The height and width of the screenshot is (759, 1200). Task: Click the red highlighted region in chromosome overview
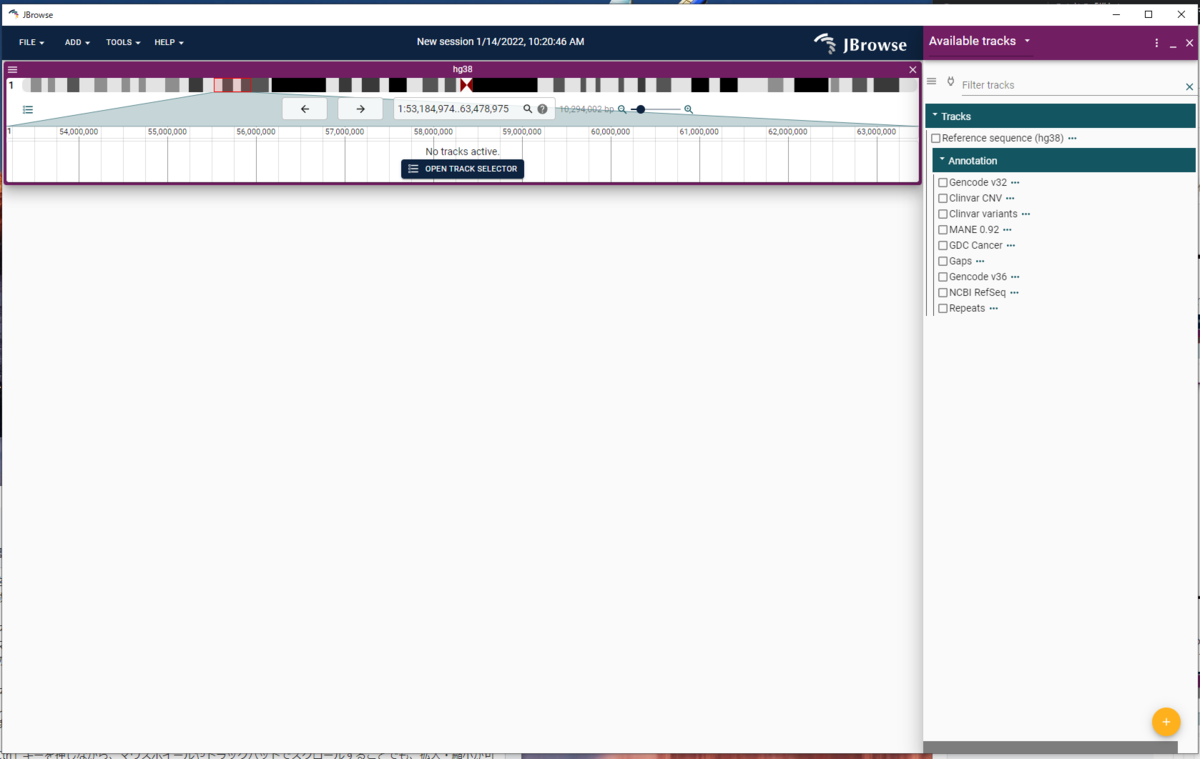(232, 85)
